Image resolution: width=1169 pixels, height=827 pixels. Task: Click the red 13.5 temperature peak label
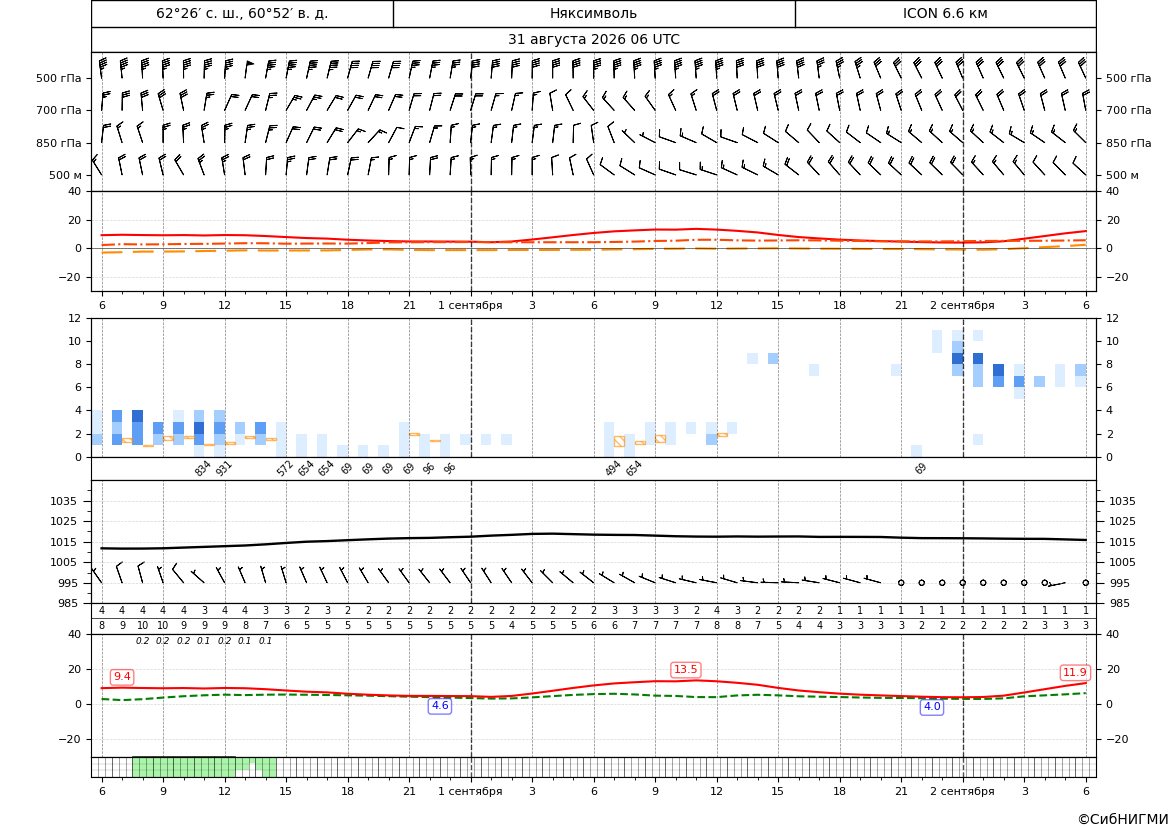pos(685,670)
